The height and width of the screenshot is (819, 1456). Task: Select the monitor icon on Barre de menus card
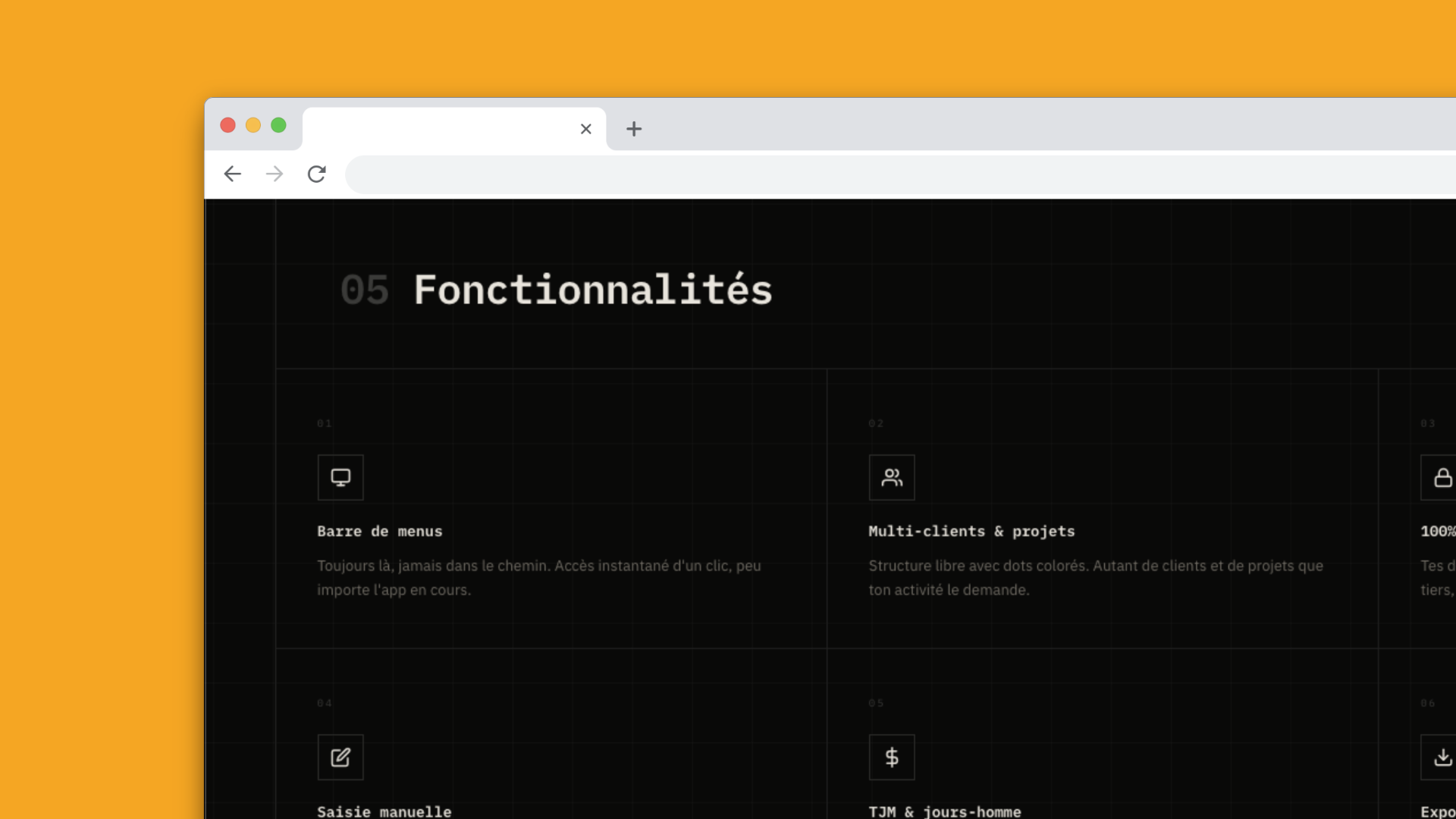coord(340,477)
